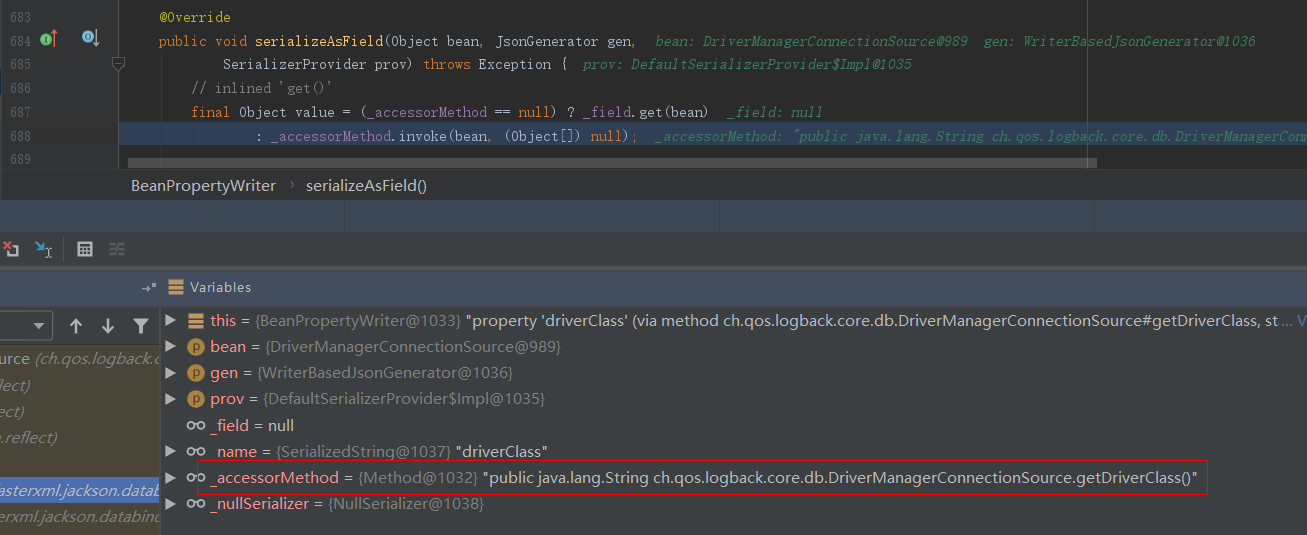Select the Variables panel tab

pos(219,288)
